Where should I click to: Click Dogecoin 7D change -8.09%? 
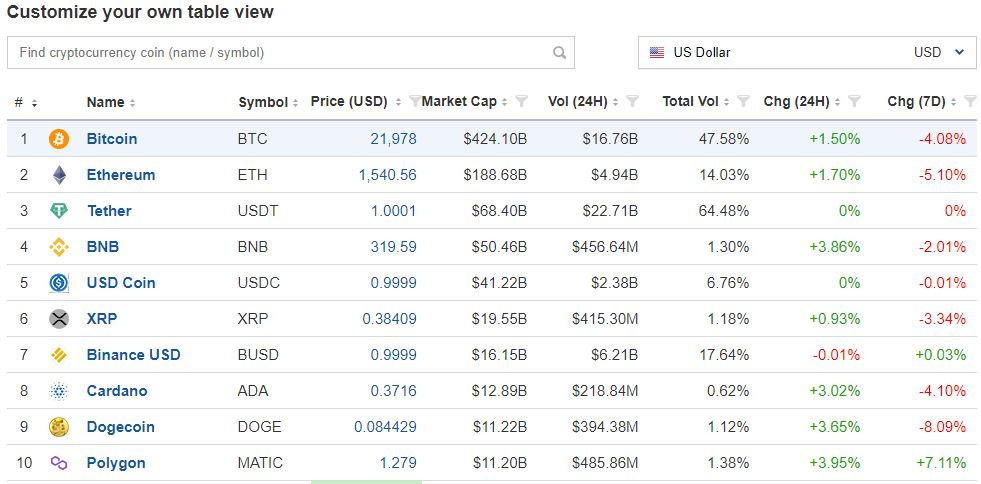coord(942,427)
